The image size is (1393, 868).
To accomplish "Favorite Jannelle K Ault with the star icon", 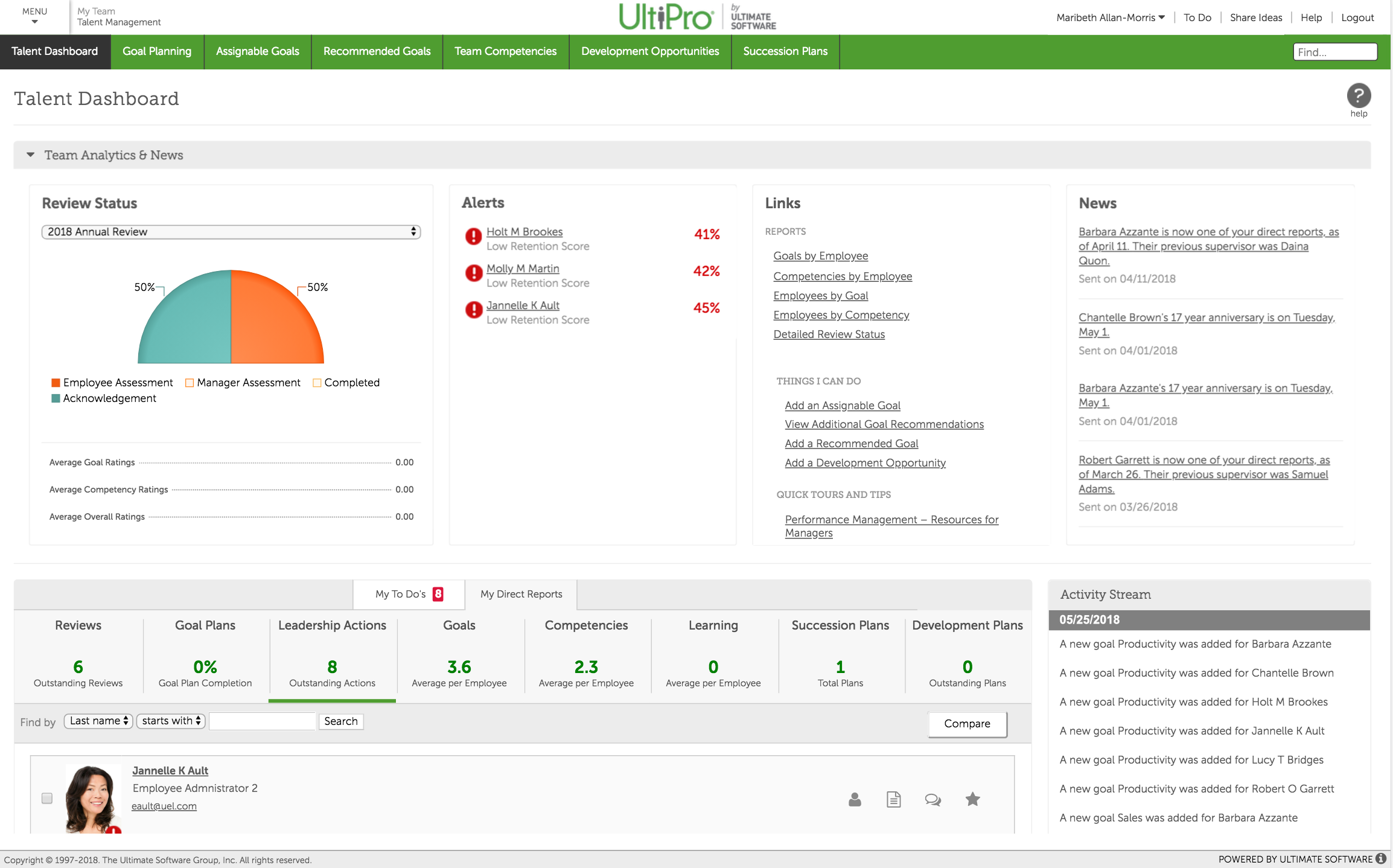I will [x=972, y=799].
